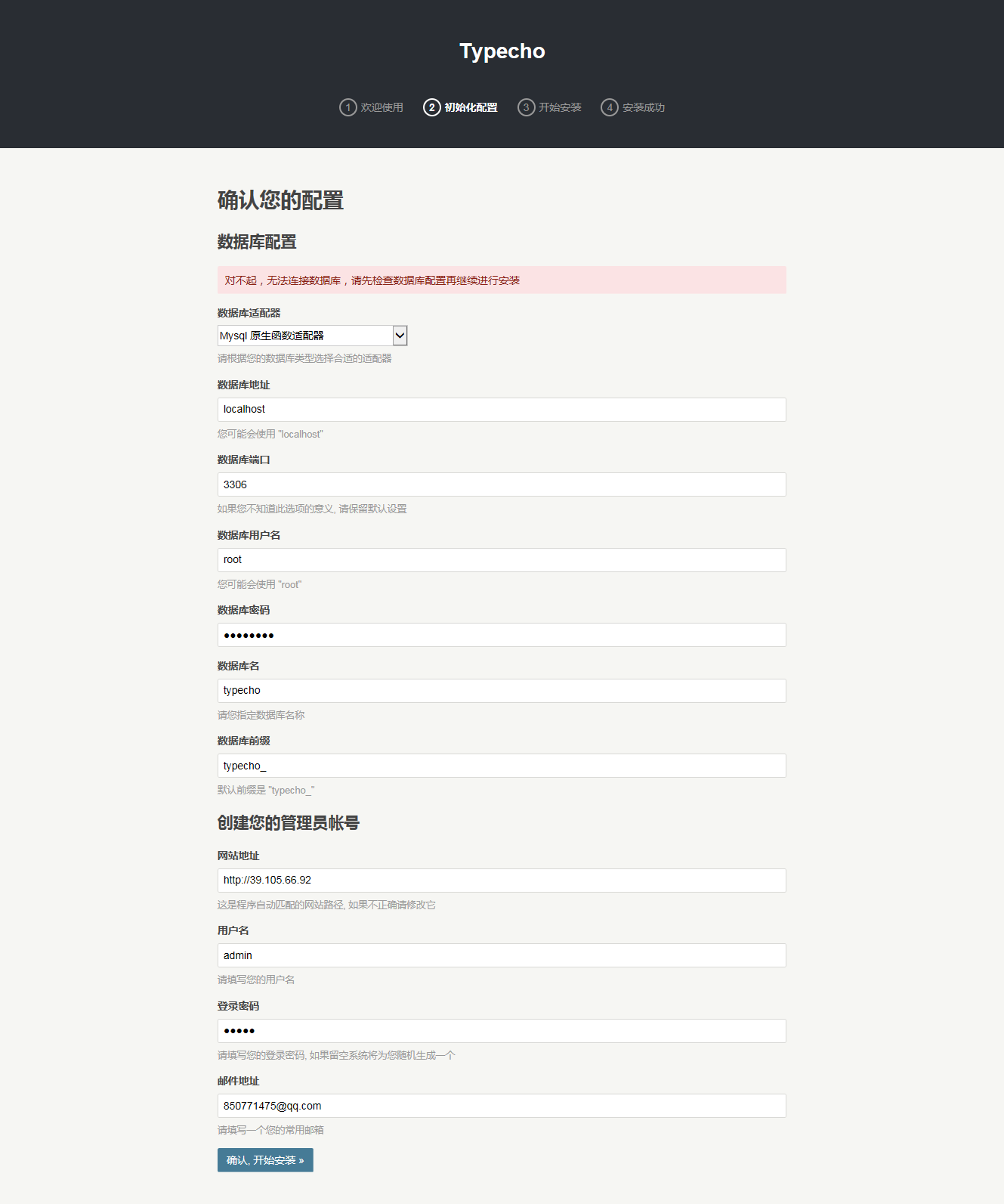The height and width of the screenshot is (1204, 1004).
Task: Click the 网站地址 field with http://39.105.66.92
Action: 502,881
